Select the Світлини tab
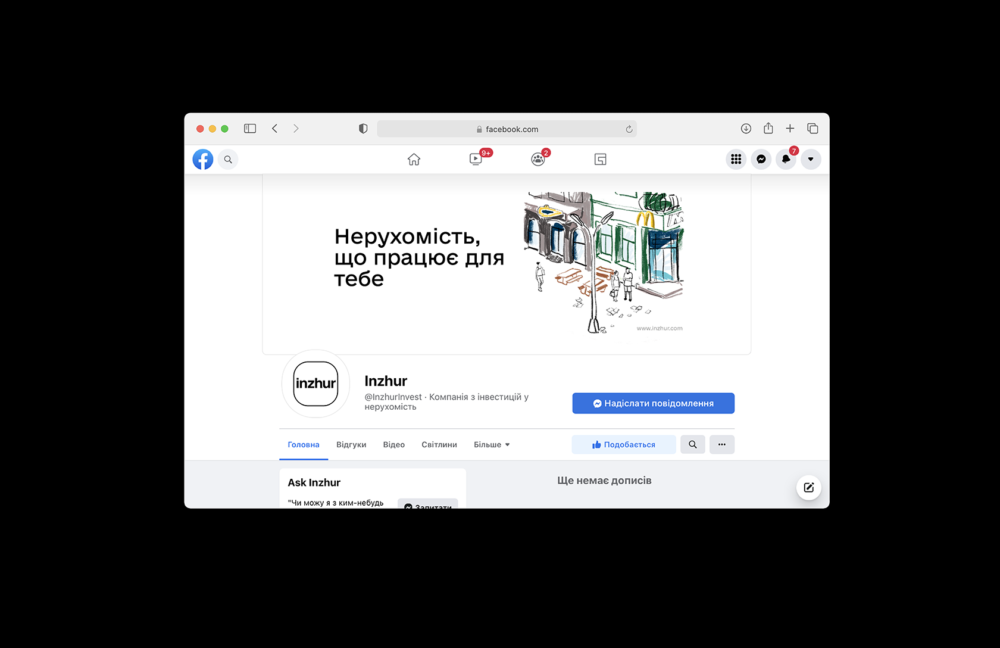Viewport: 1000px width, 648px height. (439, 444)
